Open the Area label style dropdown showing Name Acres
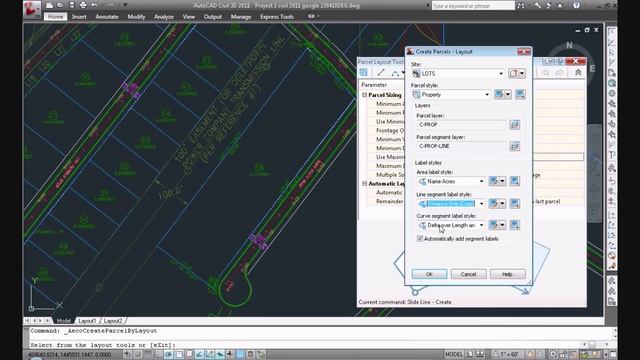Viewport: 640px width, 360px height. click(451, 181)
